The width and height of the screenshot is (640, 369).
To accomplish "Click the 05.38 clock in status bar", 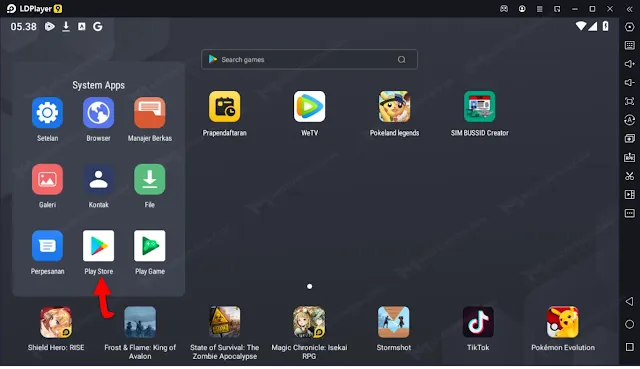I will [x=24, y=27].
